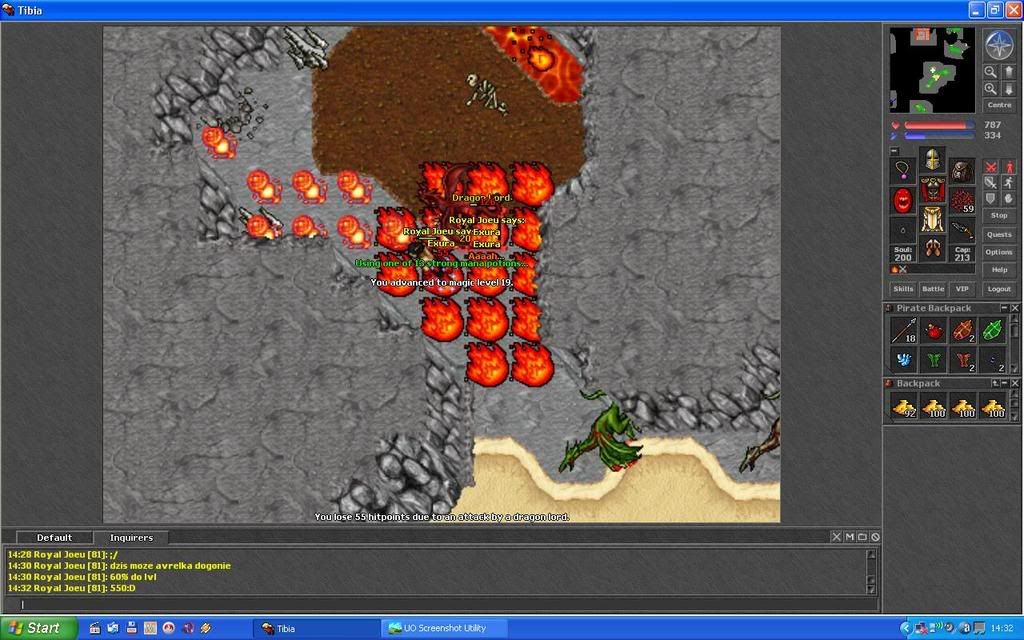This screenshot has width=1024, height=640.
Task: Open the Skills window
Action: pyautogui.click(x=903, y=289)
